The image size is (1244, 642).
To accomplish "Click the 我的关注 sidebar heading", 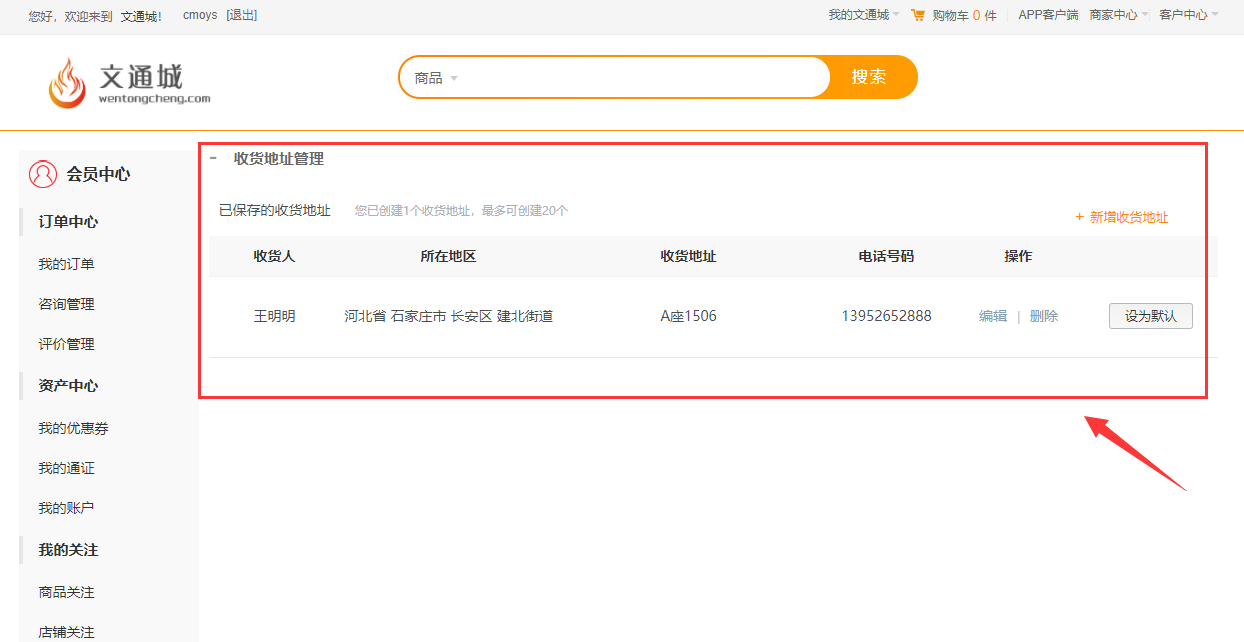I will click(68, 550).
